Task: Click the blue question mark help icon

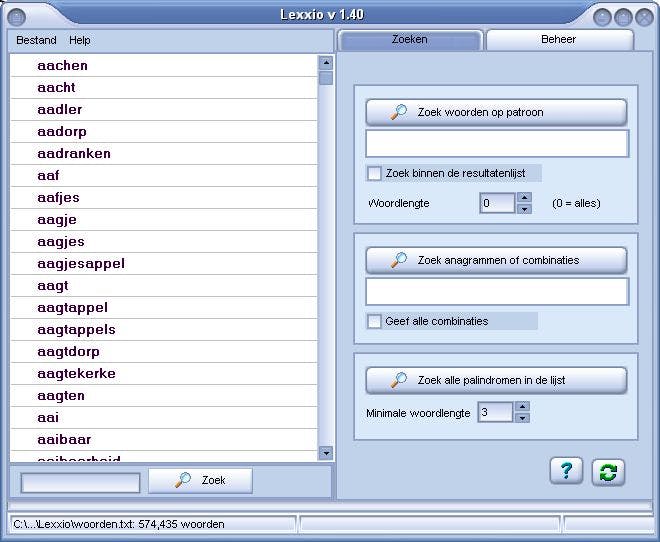Action: point(566,471)
